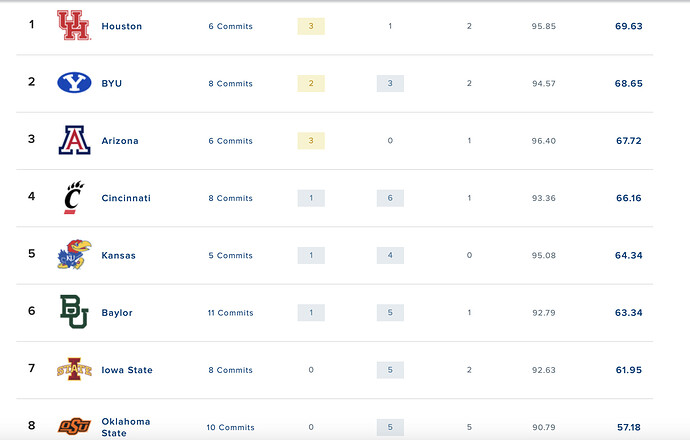Screen dimensions: 690x440
Task: Open Oklahoma State's 10 Commits link
Action: [x=231, y=427]
